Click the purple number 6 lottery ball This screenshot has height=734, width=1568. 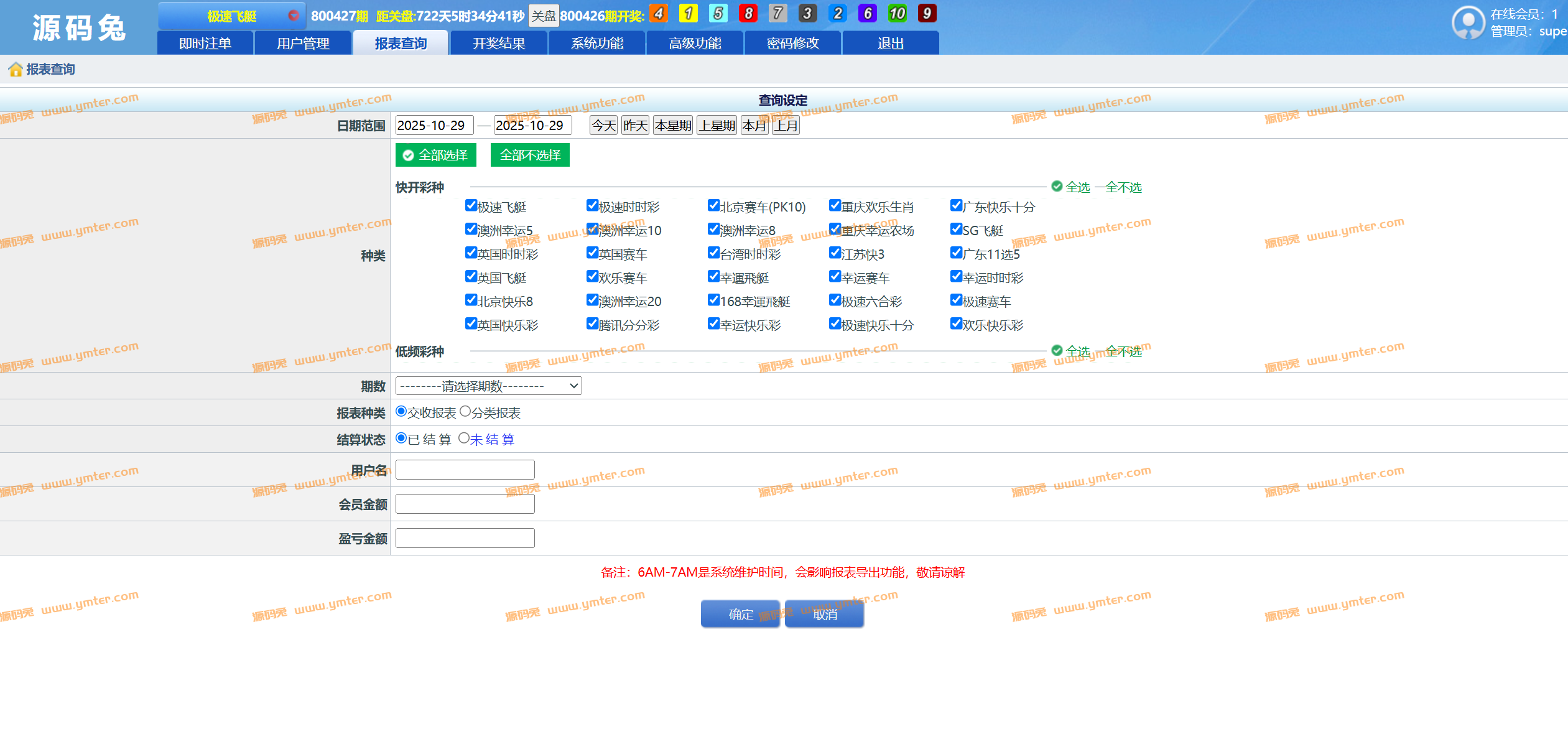point(867,14)
